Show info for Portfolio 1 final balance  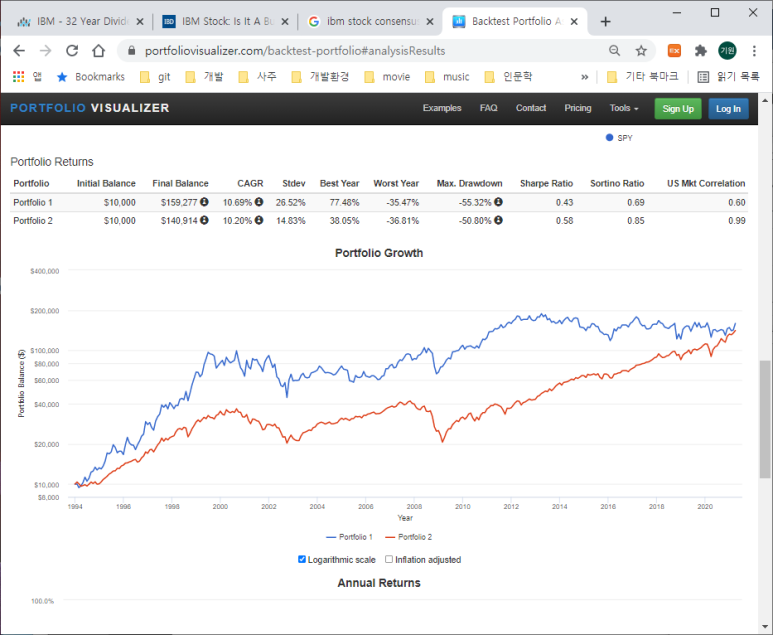click(204, 202)
